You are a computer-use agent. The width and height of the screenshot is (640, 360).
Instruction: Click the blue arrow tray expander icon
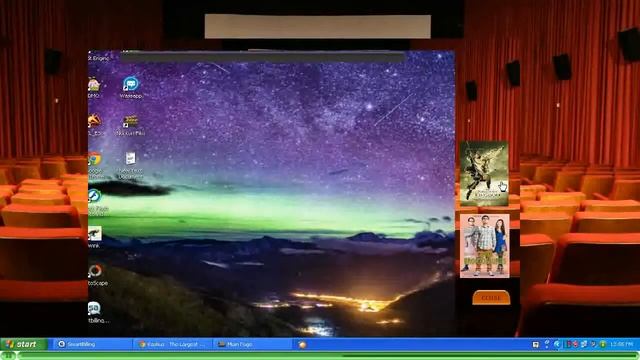(557, 344)
